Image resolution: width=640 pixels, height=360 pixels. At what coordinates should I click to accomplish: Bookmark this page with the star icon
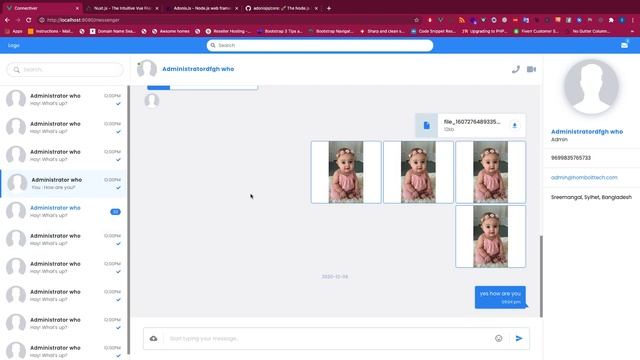click(416, 20)
